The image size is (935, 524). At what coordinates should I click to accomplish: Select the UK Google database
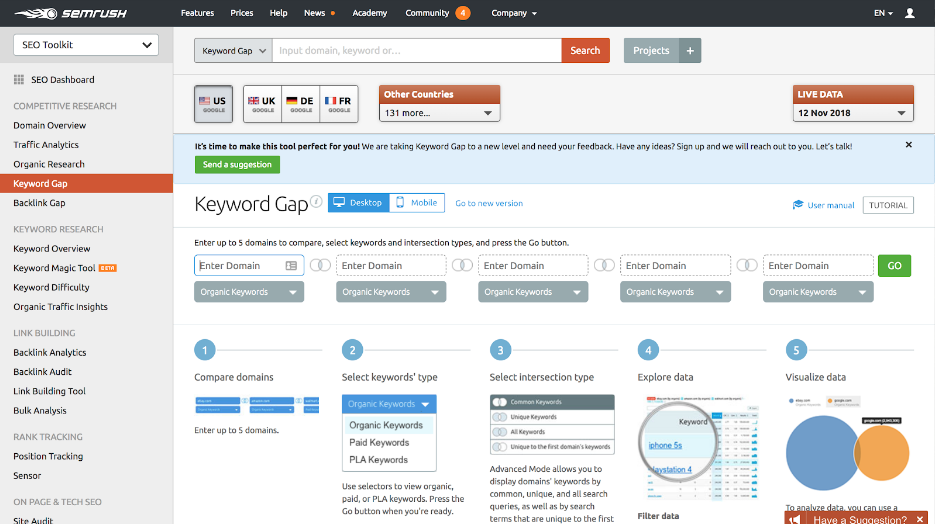tap(261, 104)
